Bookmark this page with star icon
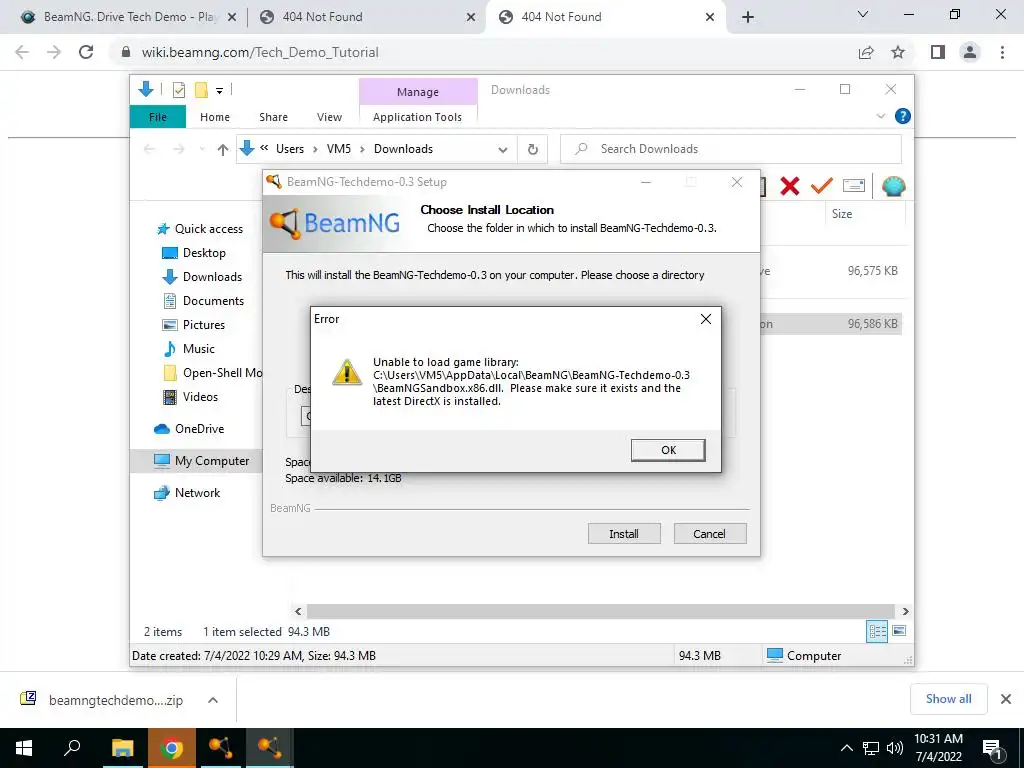 coord(898,52)
